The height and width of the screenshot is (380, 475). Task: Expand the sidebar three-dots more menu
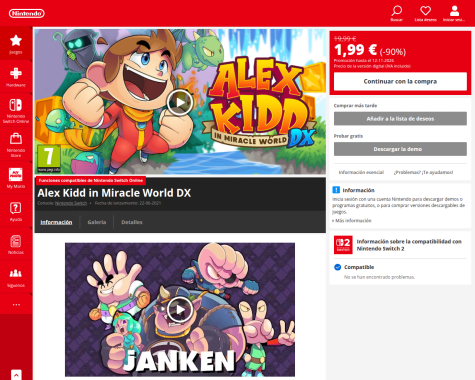click(16, 304)
